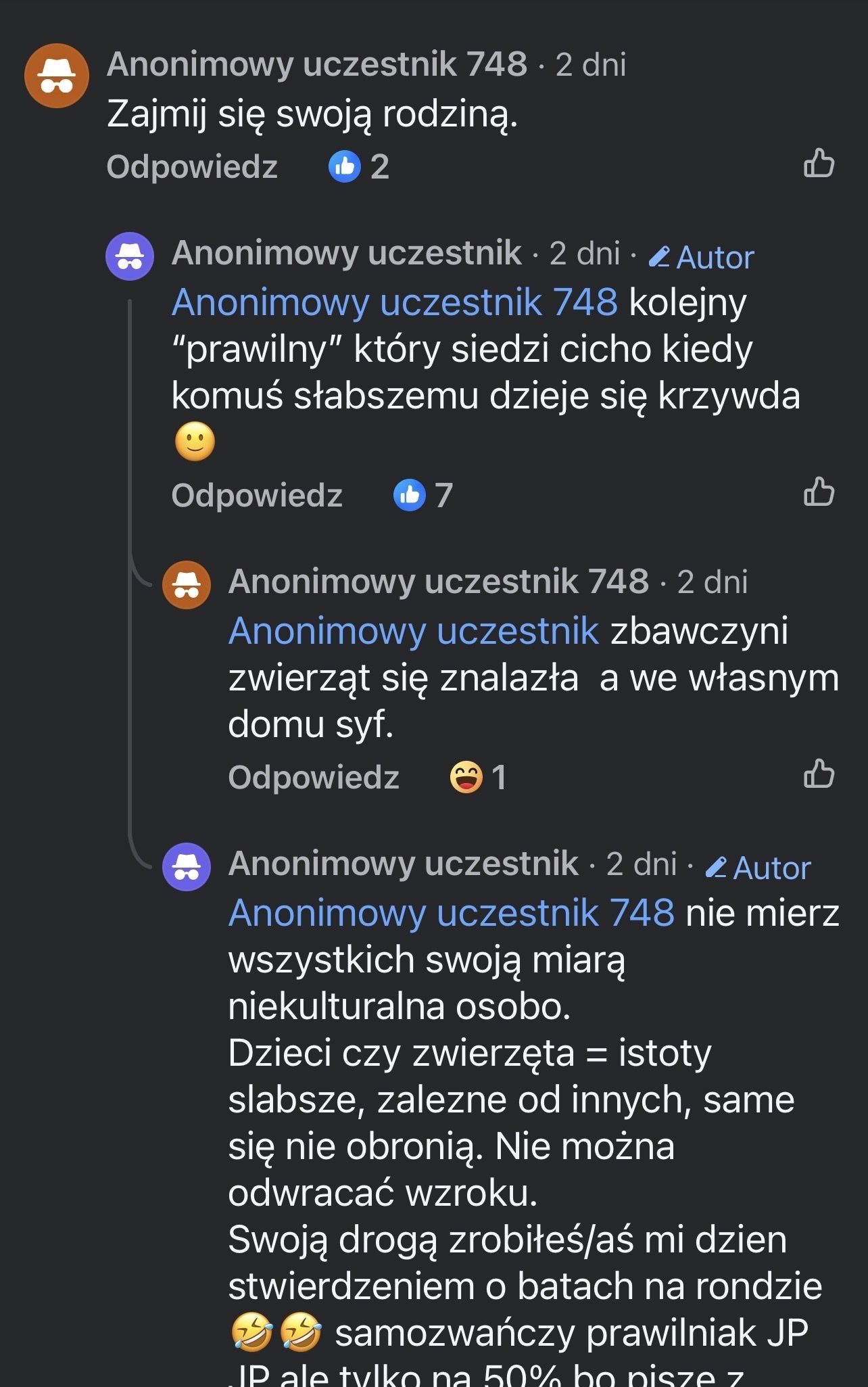Screen dimensions: 868x1387
Task: Tap the orange avatar on the "zbawczyni" reply
Action: coord(187,584)
